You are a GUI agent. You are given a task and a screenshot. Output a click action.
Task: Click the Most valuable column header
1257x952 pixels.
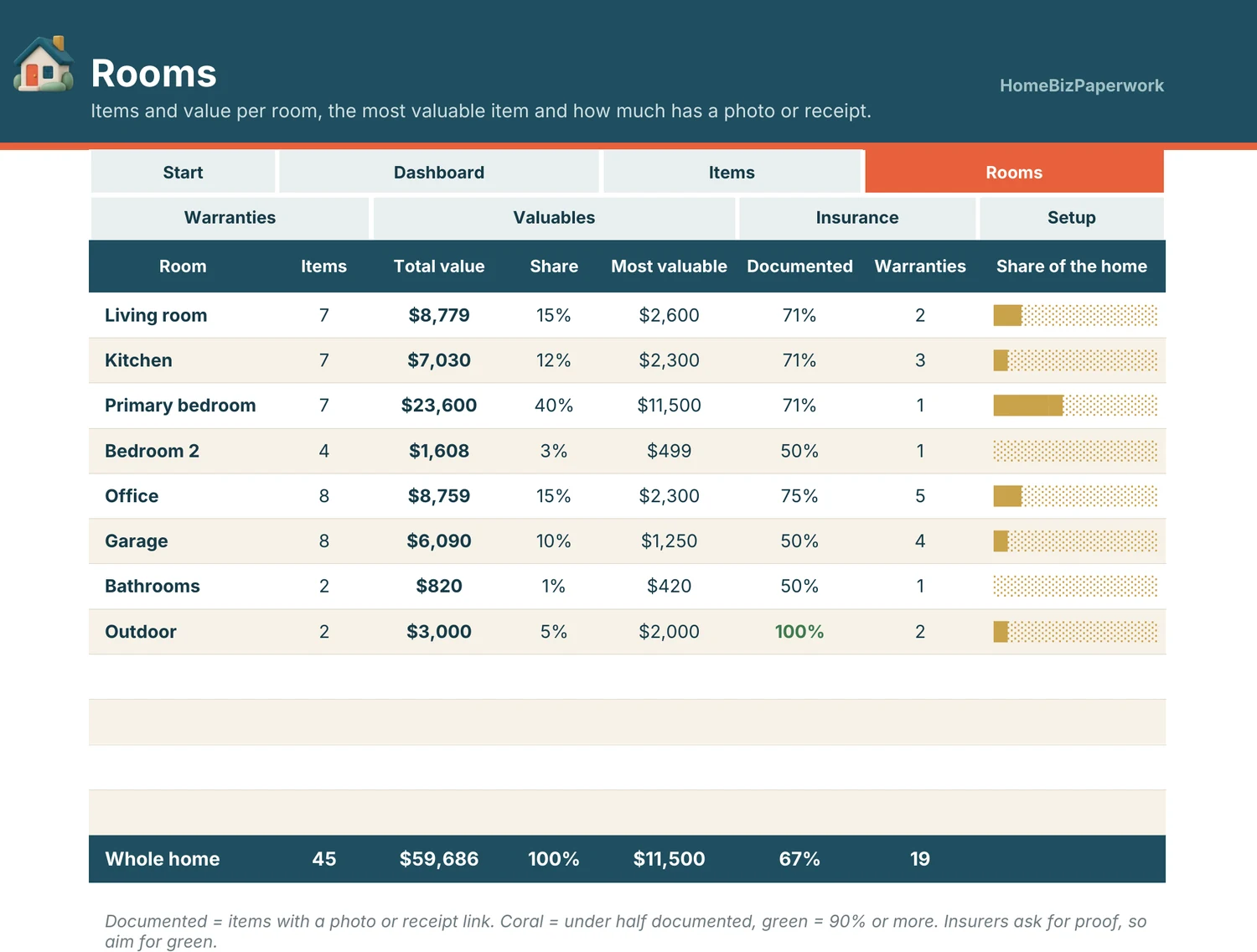pos(669,266)
